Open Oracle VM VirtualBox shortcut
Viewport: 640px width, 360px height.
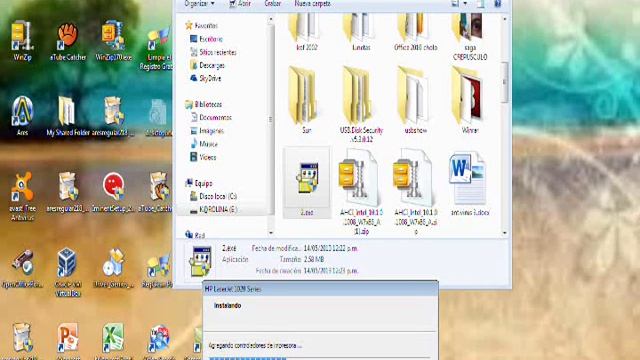(67, 271)
